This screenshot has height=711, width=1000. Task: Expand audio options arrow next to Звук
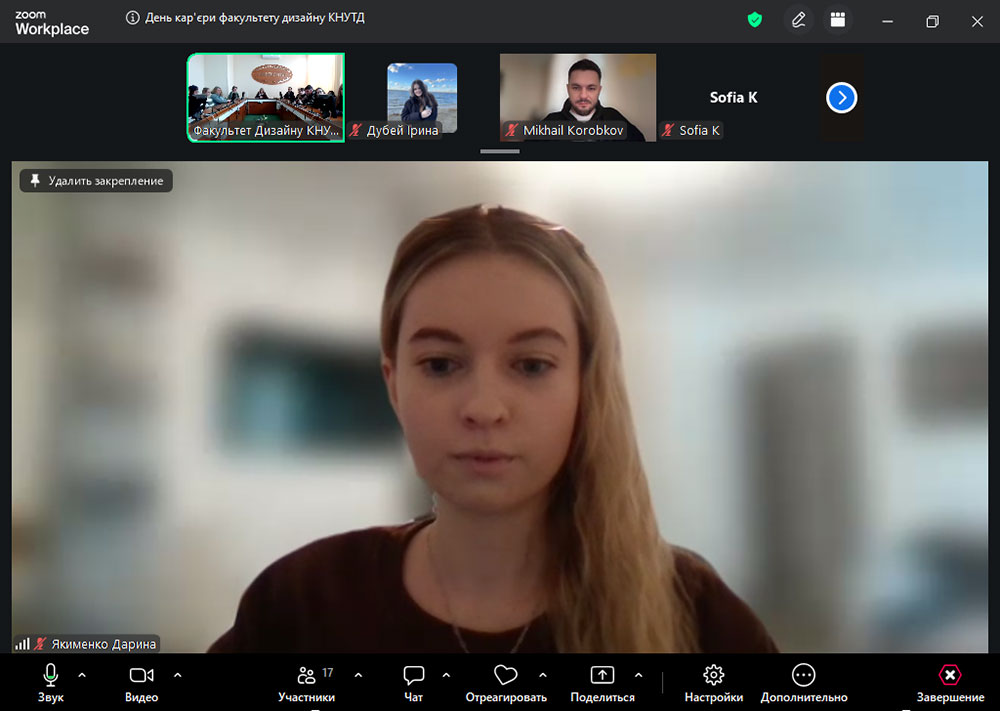[82, 675]
